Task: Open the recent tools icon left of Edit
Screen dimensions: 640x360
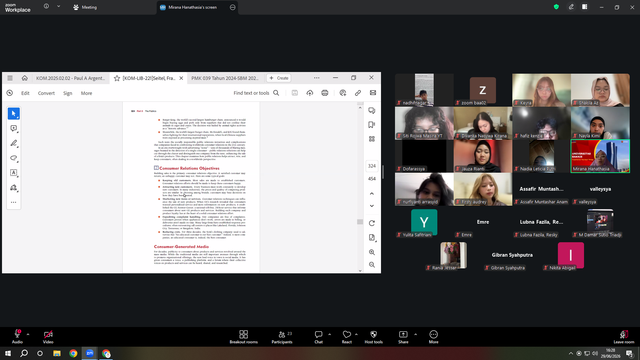Action: [10, 93]
